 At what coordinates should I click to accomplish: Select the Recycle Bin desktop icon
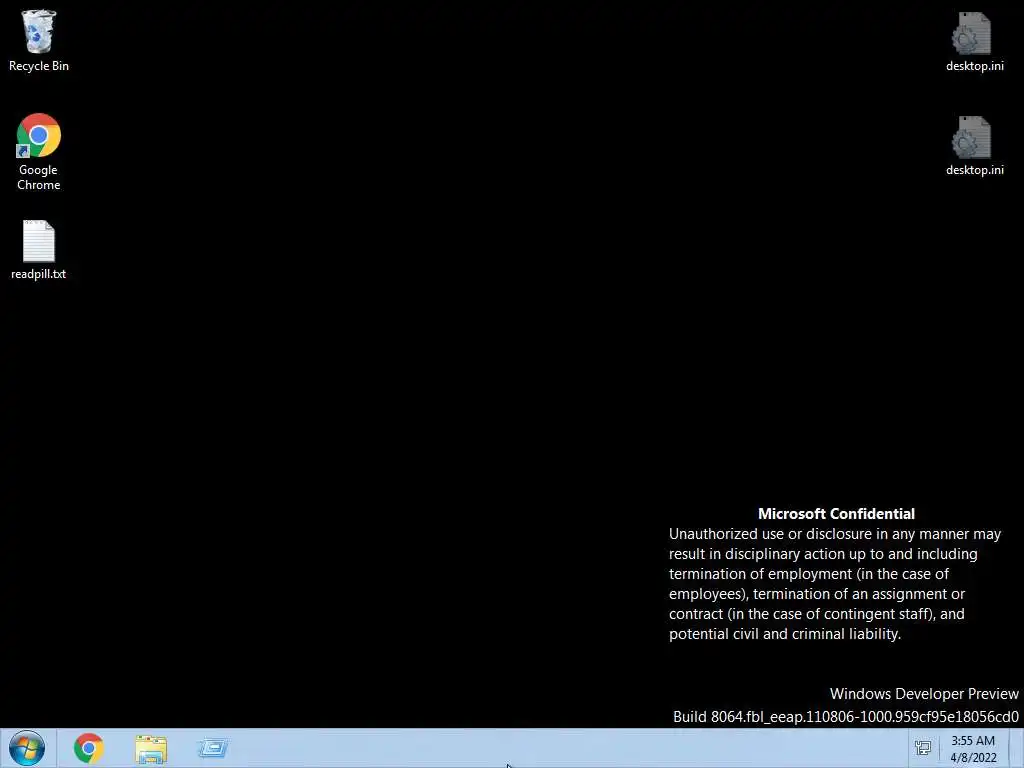pos(39,40)
